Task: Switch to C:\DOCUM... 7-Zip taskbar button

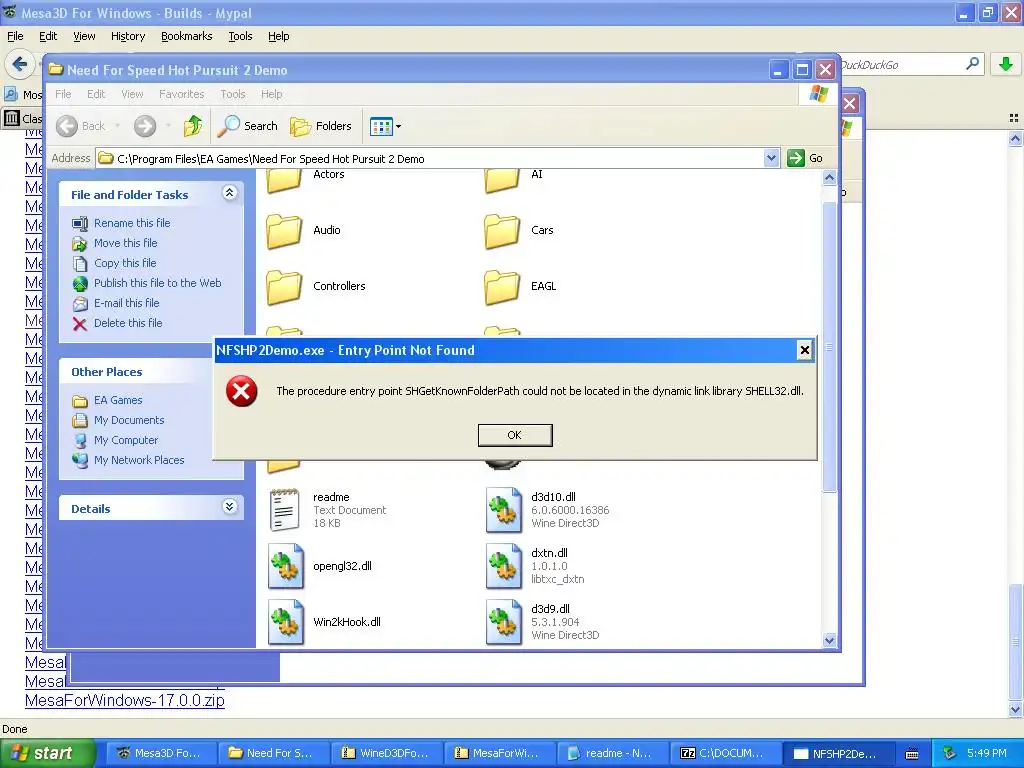Action: [x=725, y=753]
